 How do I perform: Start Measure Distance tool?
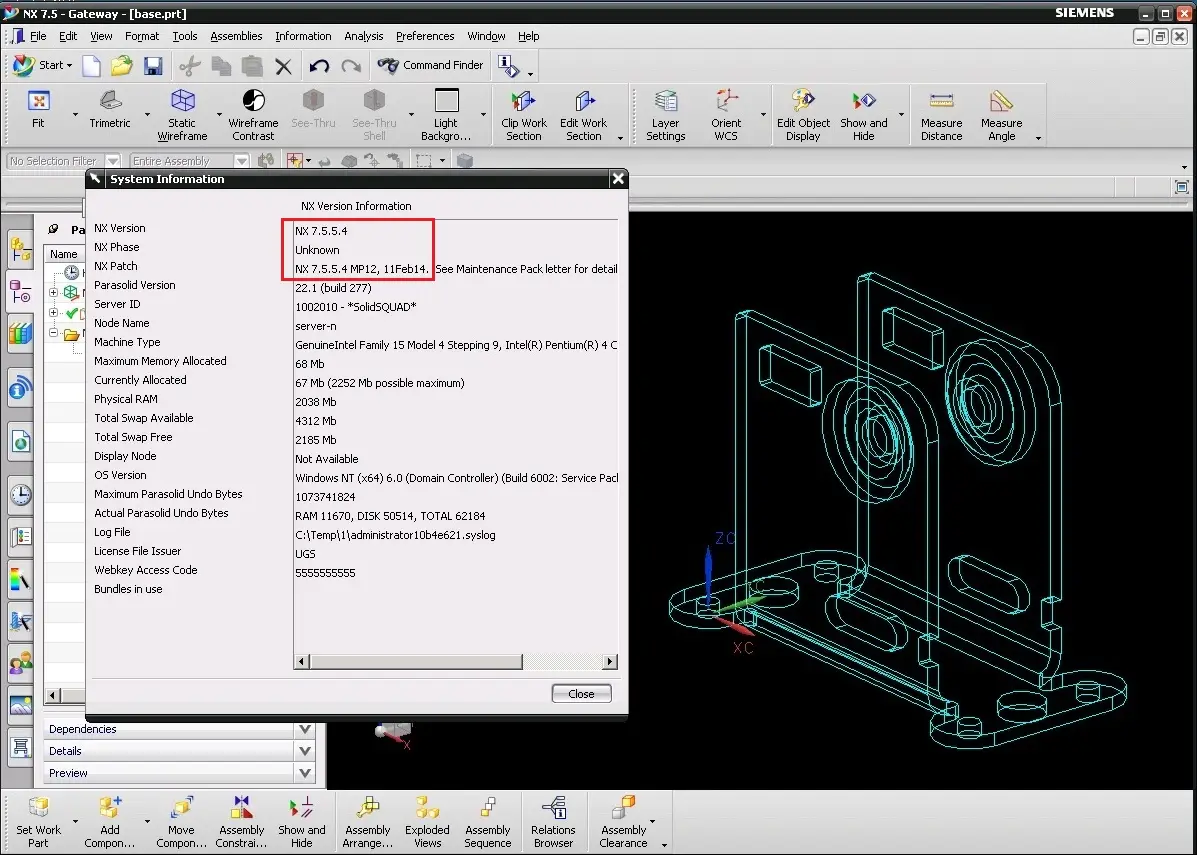tap(941, 115)
